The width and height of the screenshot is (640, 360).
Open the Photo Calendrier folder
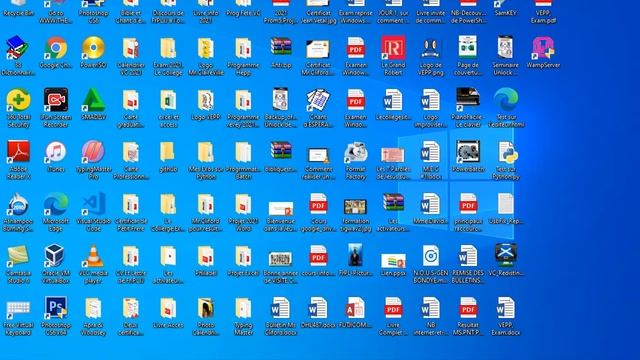coord(206,308)
